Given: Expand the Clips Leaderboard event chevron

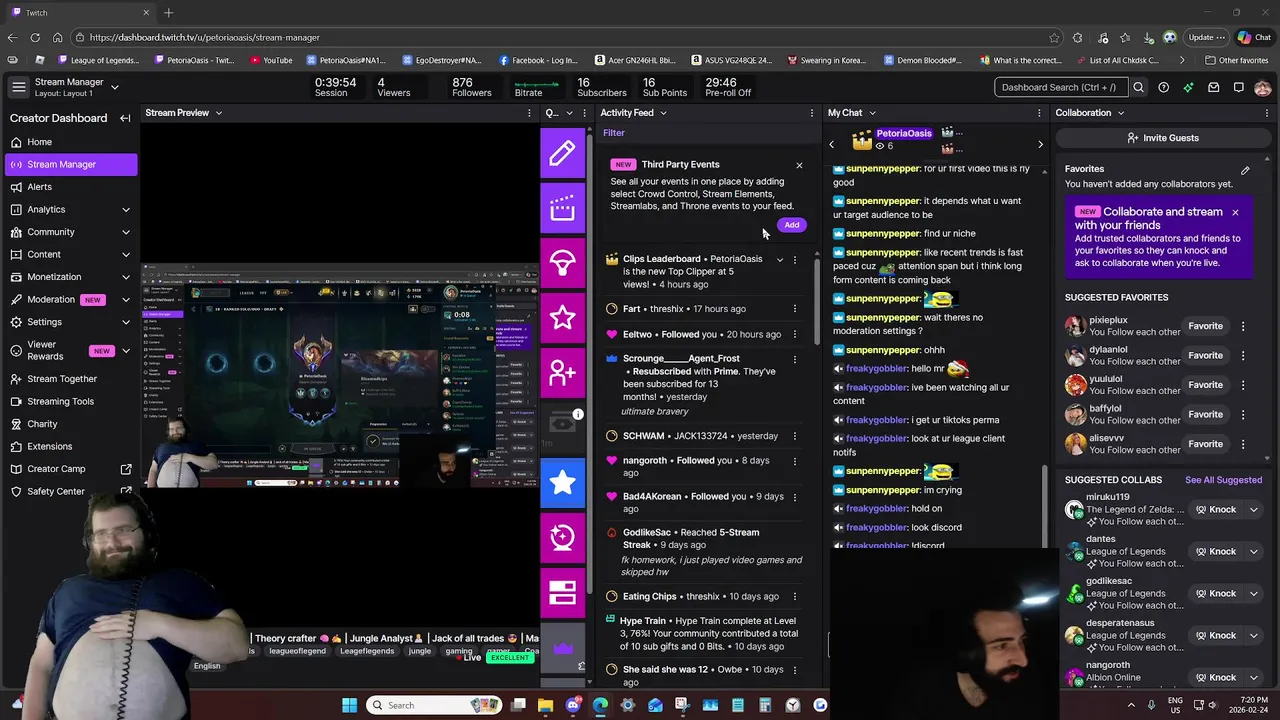Looking at the screenshot, I should 780,260.
